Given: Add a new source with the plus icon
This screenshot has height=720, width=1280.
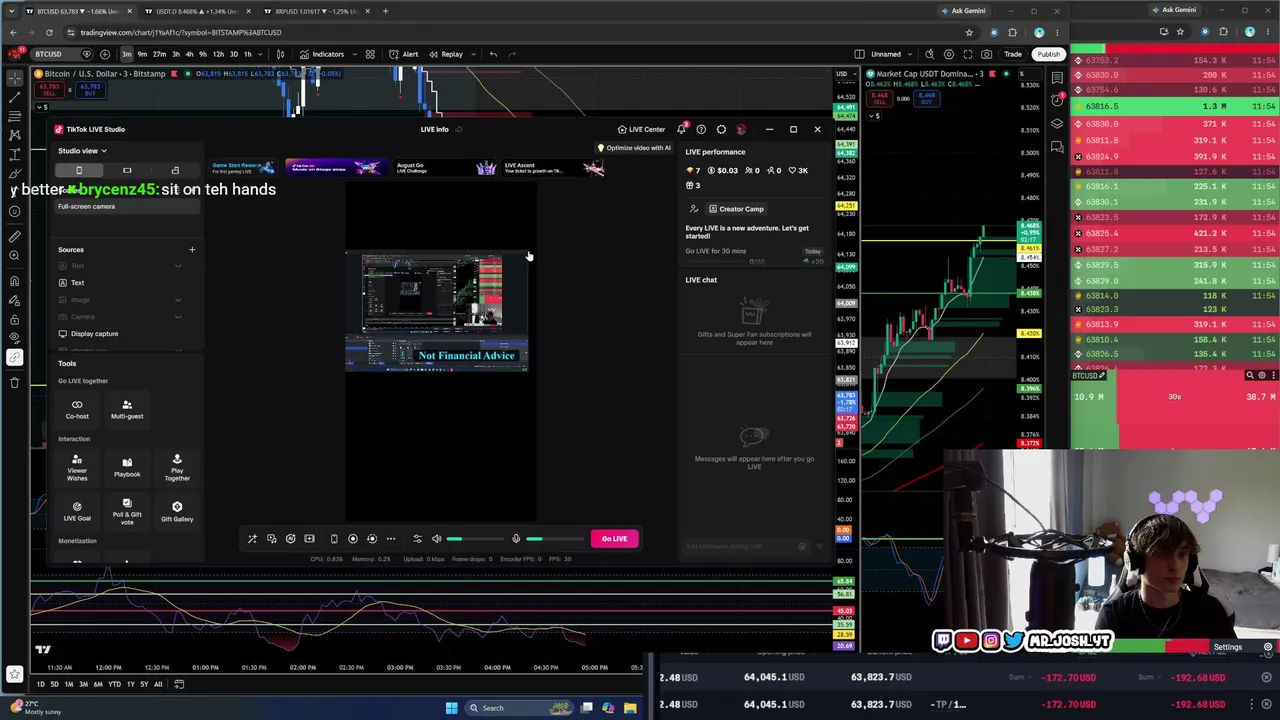Looking at the screenshot, I should pos(192,249).
